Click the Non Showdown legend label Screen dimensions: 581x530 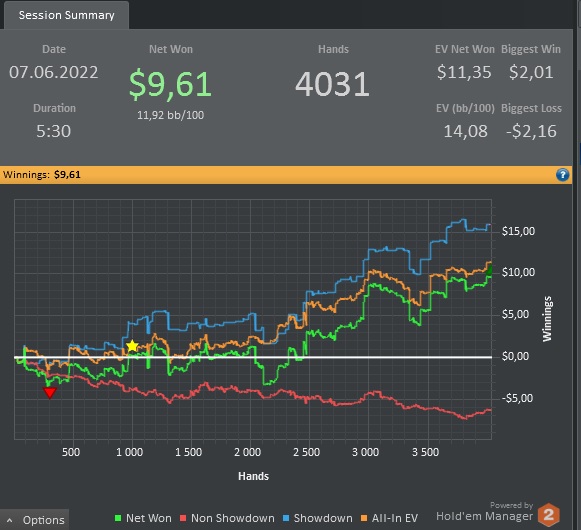[x=233, y=518]
